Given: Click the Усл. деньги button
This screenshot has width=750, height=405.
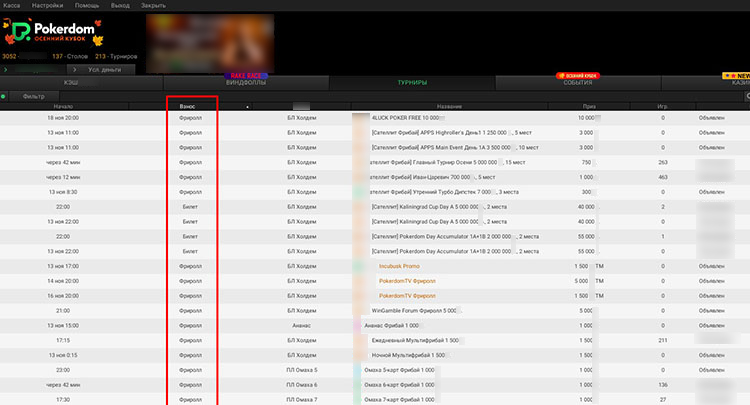Looking at the screenshot, I should 101,69.
